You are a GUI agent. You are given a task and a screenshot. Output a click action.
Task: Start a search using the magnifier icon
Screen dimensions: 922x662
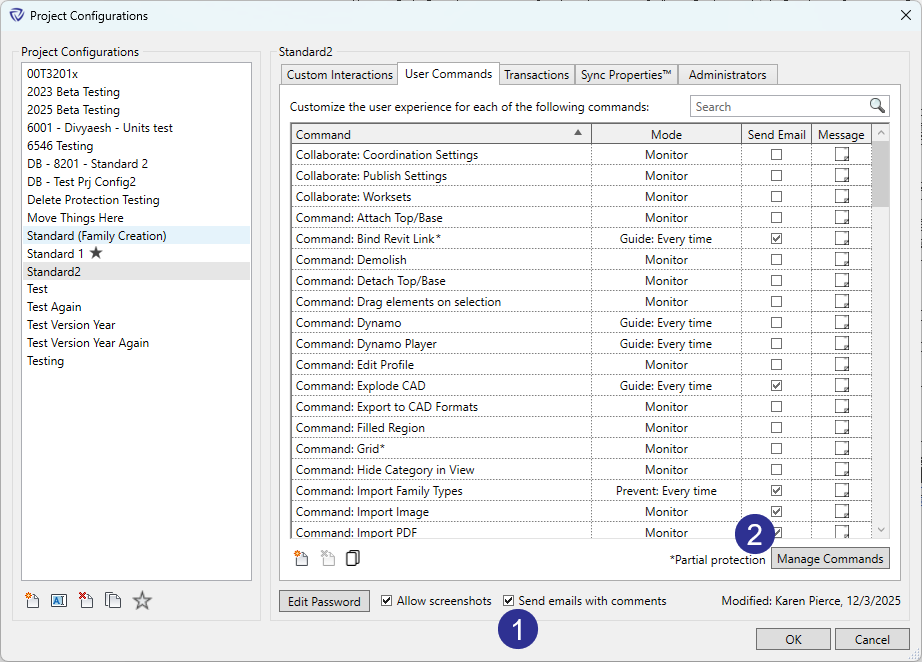(877, 105)
